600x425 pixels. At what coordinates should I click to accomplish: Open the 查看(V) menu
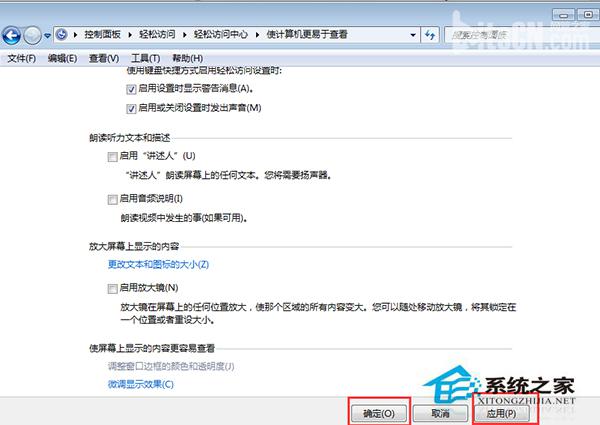coord(104,59)
